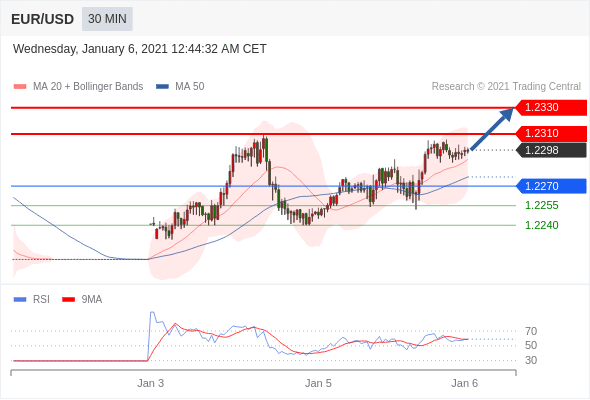Select the EUR/USD pair title
590x400 pixels.
point(43,19)
